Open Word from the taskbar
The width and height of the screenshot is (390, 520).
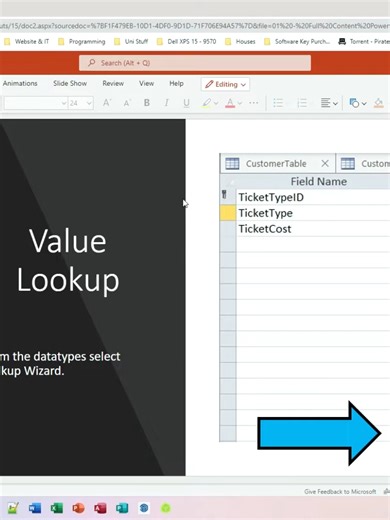click(x=35, y=508)
